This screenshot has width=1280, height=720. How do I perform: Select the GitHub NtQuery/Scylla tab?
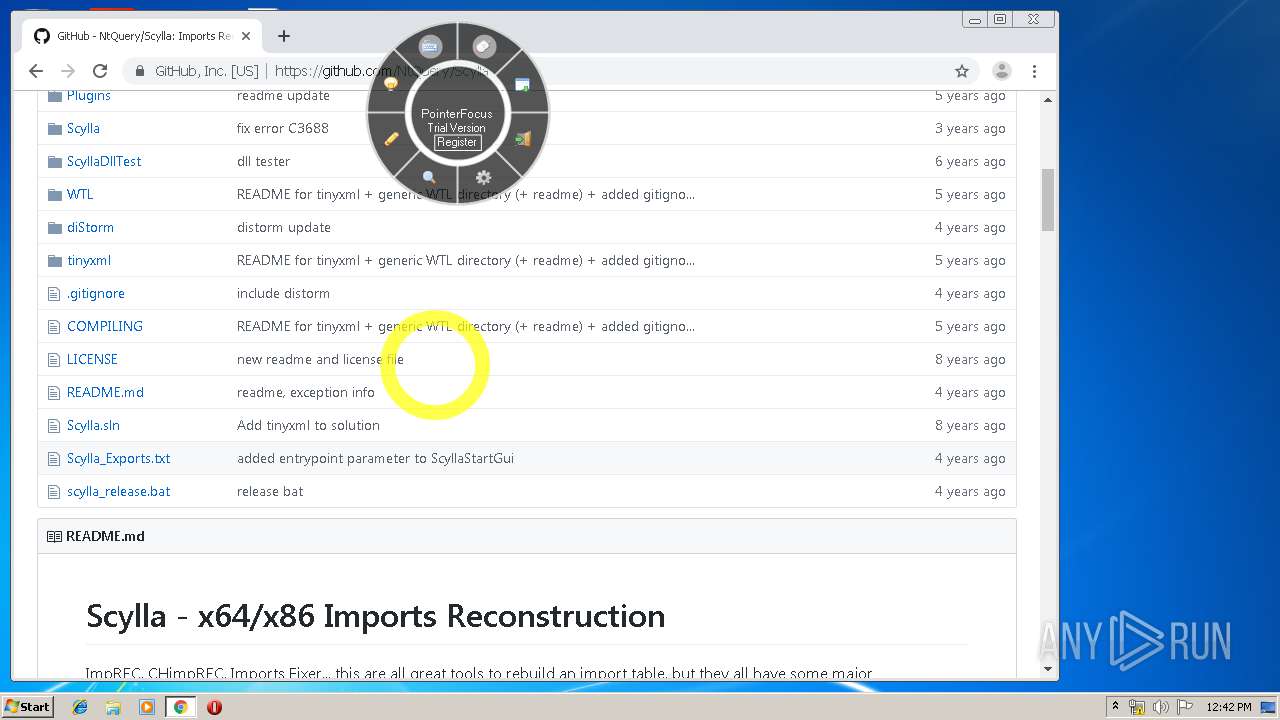pyautogui.click(x=142, y=36)
